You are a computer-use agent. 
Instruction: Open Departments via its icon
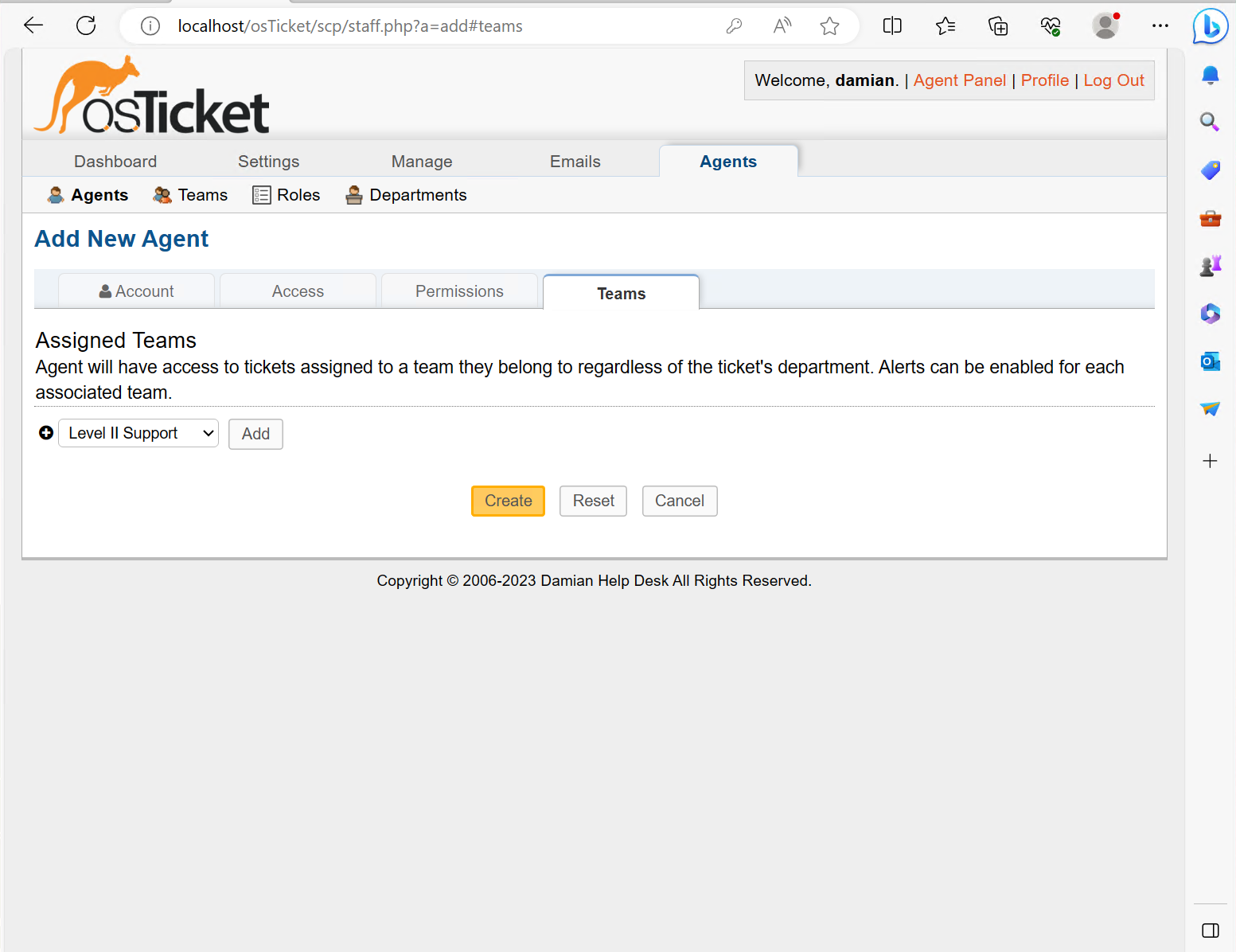click(353, 194)
